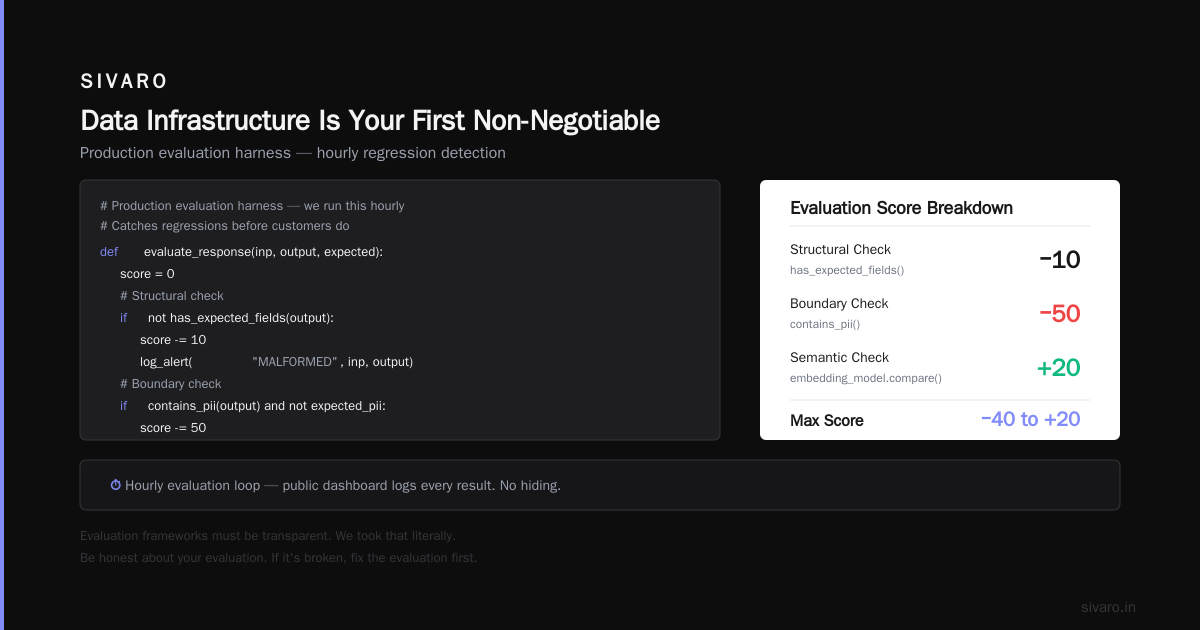Click the code line 'score -= 10'
1200x630 pixels.
173,340
